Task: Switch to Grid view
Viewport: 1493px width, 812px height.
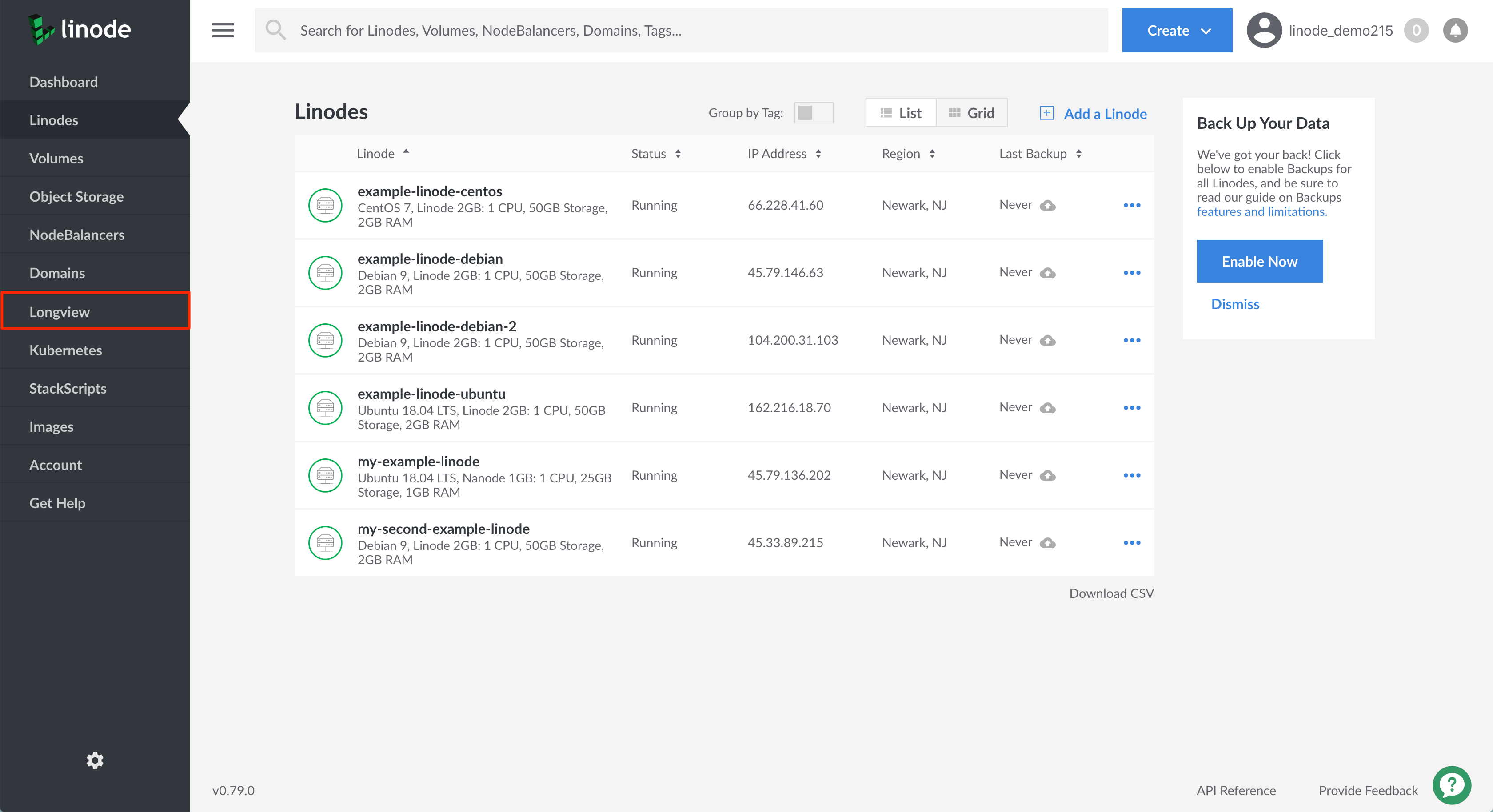Action: coord(971,112)
